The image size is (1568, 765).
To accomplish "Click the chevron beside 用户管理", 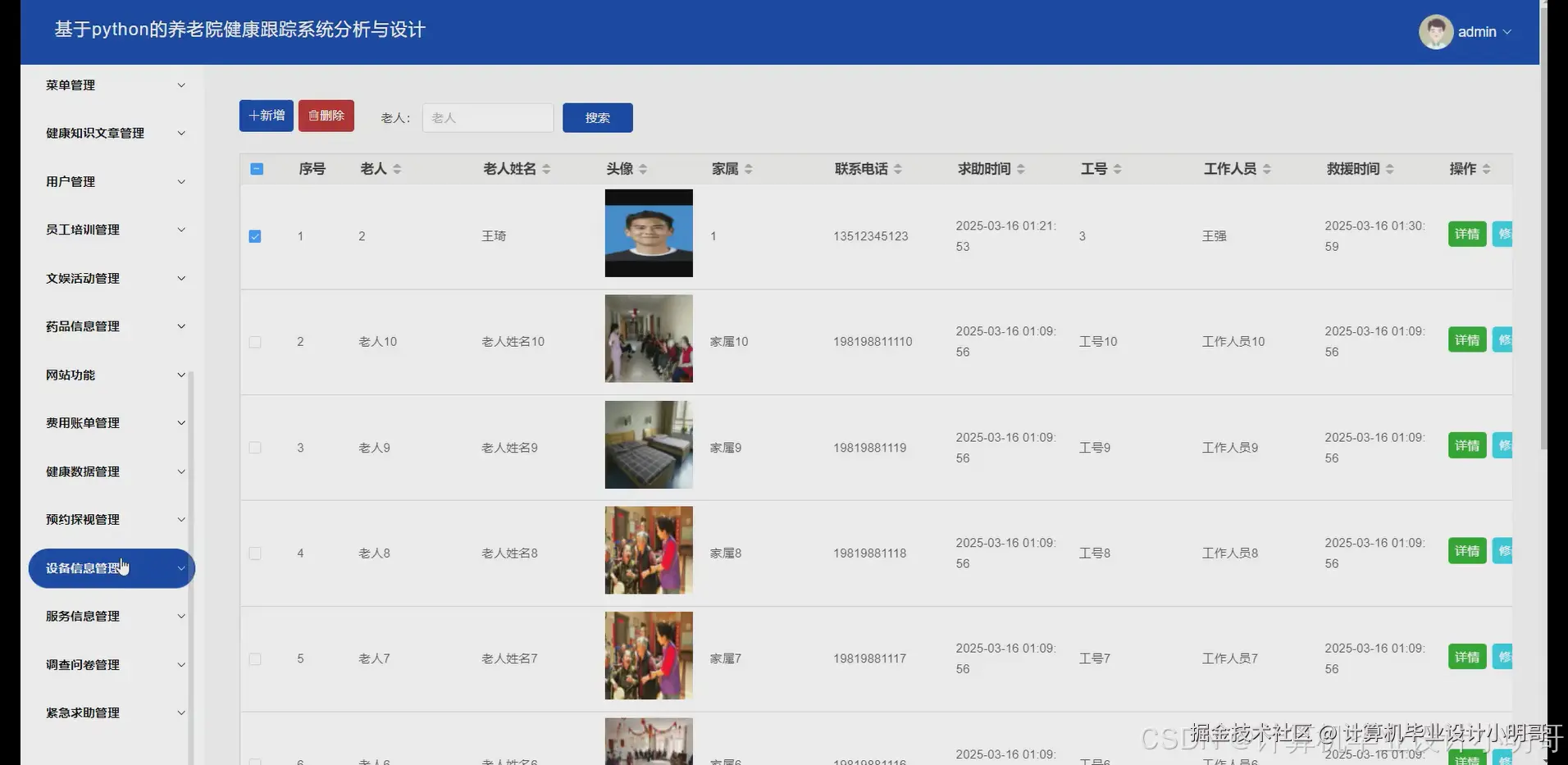I will pos(181,182).
